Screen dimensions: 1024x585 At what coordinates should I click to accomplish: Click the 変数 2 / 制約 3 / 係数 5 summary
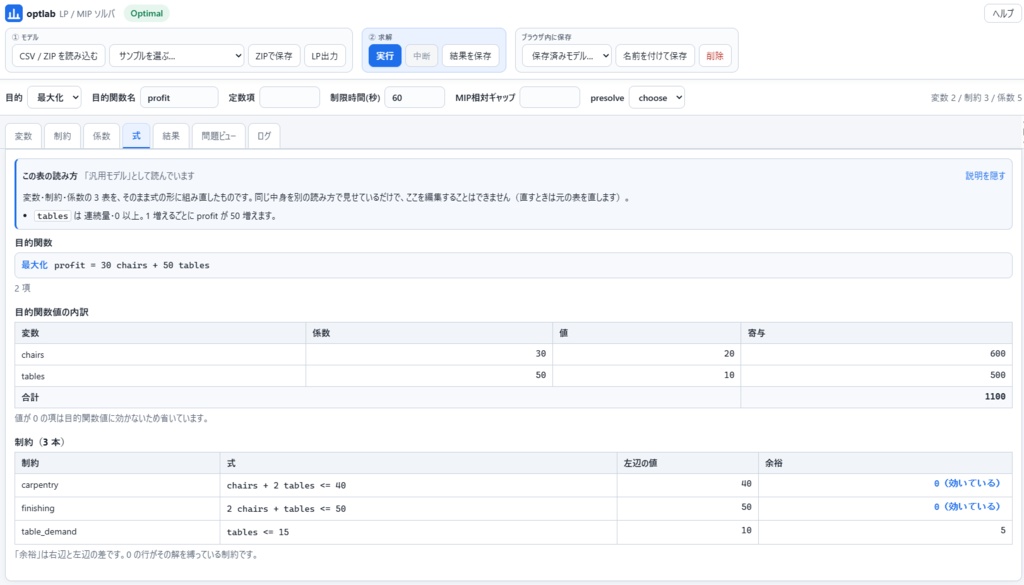(x=976, y=97)
